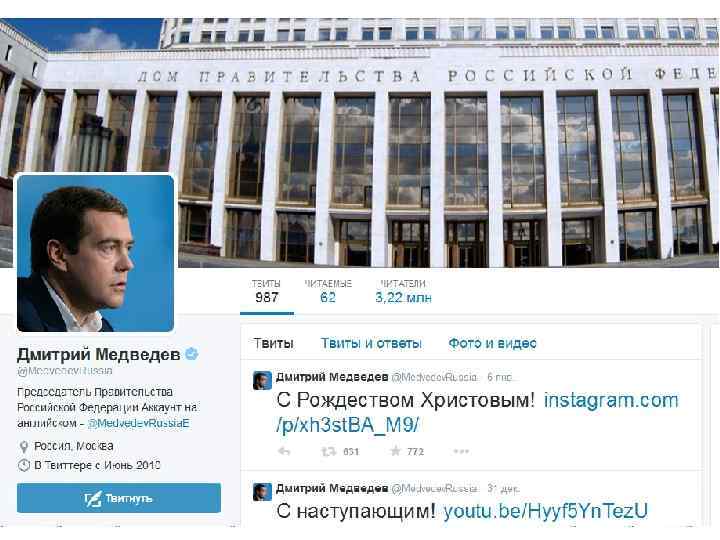Click the verified badge next to Дмитрий Медведев
The height and width of the screenshot is (540, 720).
[191, 354]
